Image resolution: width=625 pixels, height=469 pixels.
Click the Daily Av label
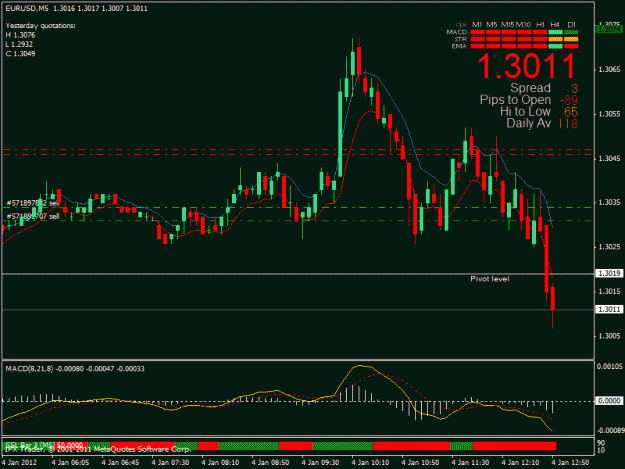(x=529, y=123)
